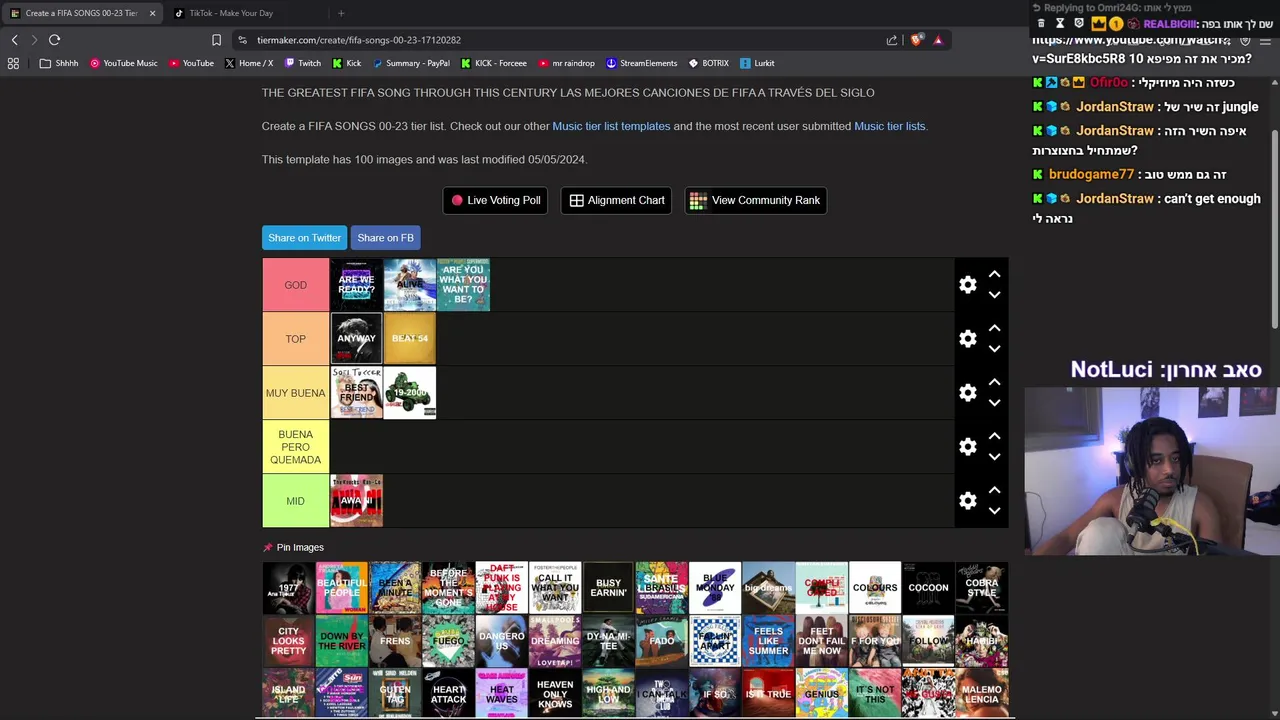Open settings gear for the TOP tier row

(x=967, y=339)
